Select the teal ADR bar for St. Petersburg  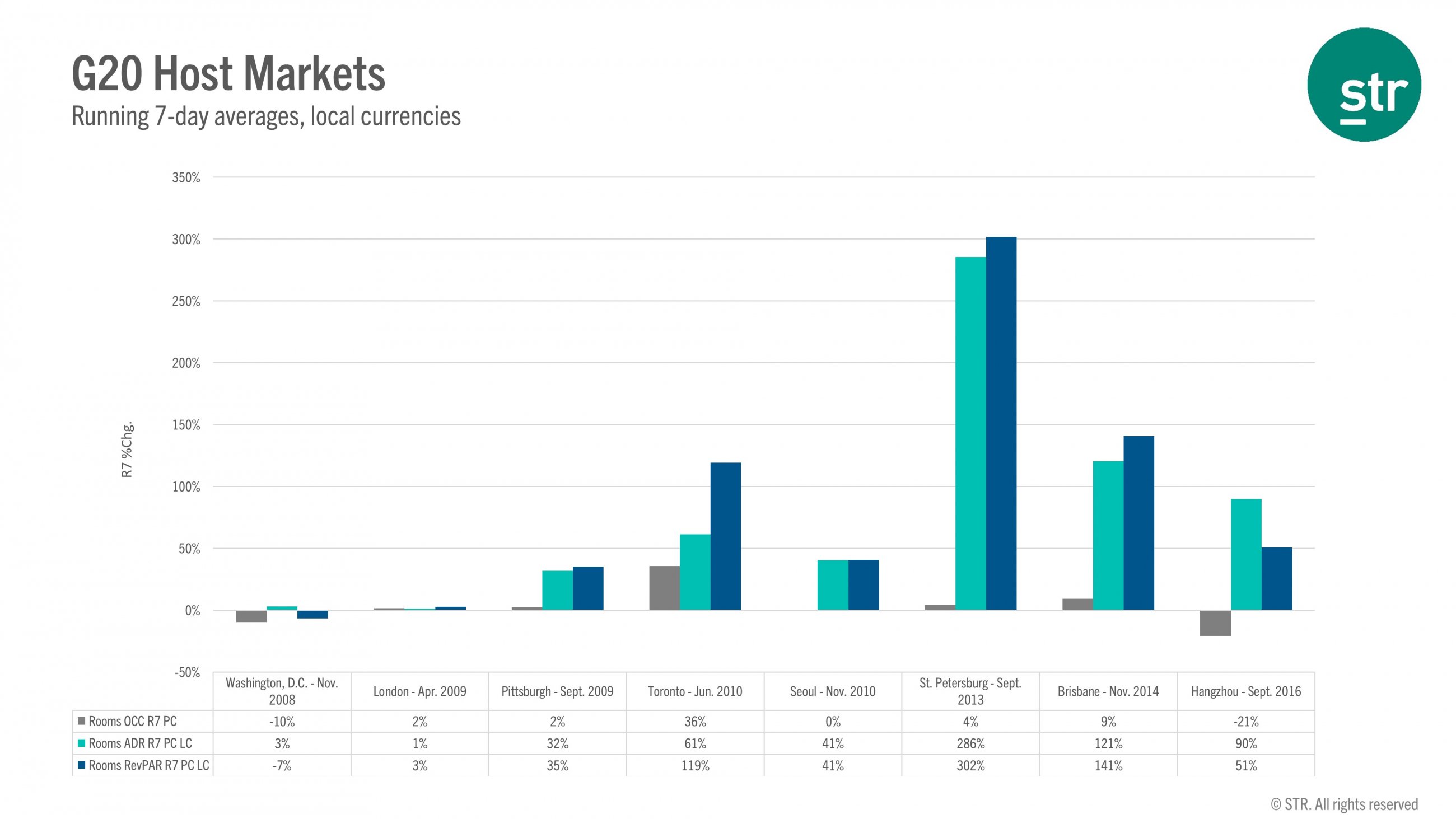(x=970, y=433)
